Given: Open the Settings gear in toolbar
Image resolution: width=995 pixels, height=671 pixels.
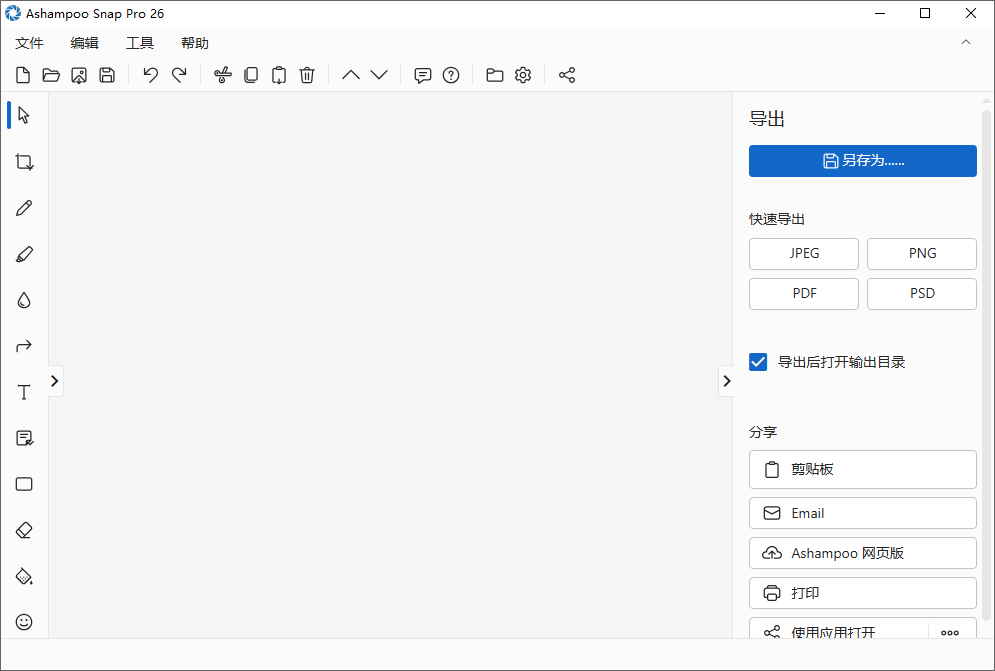Looking at the screenshot, I should [x=523, y=75].
